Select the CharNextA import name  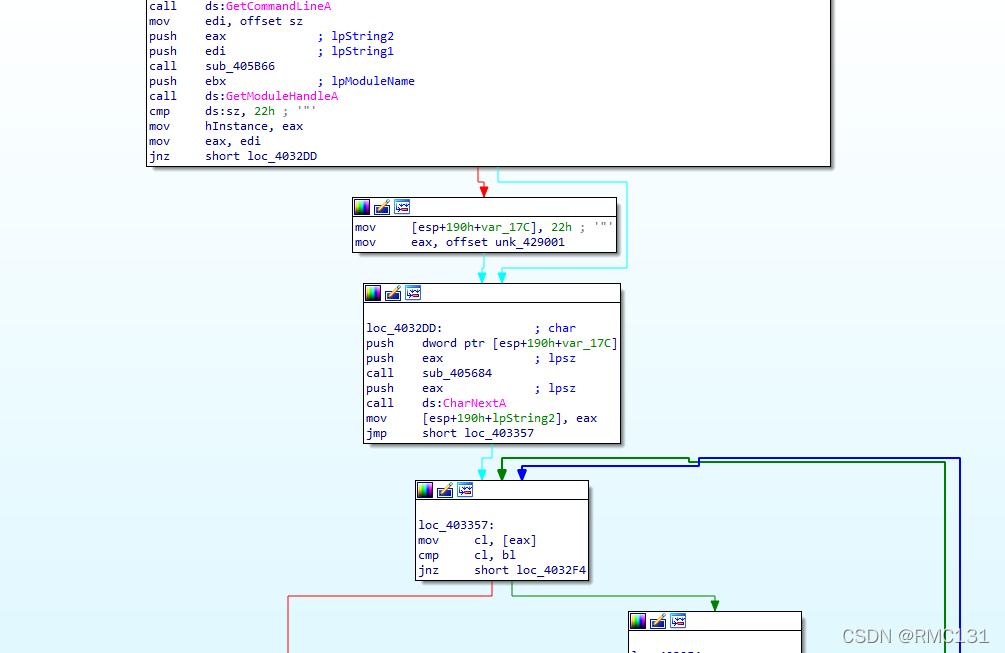click(x=474, y=403)
